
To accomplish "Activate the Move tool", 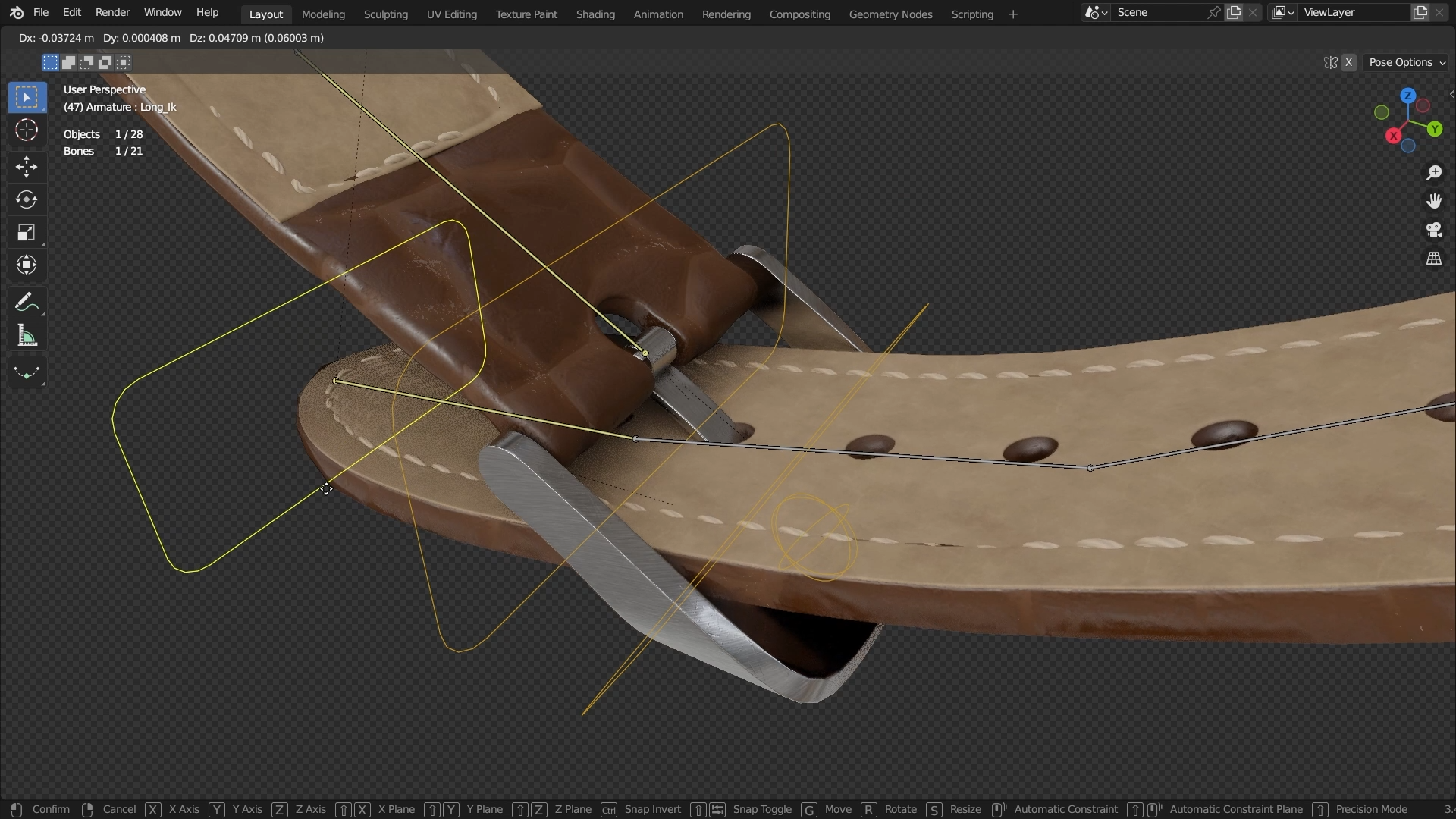I will 27,167.
